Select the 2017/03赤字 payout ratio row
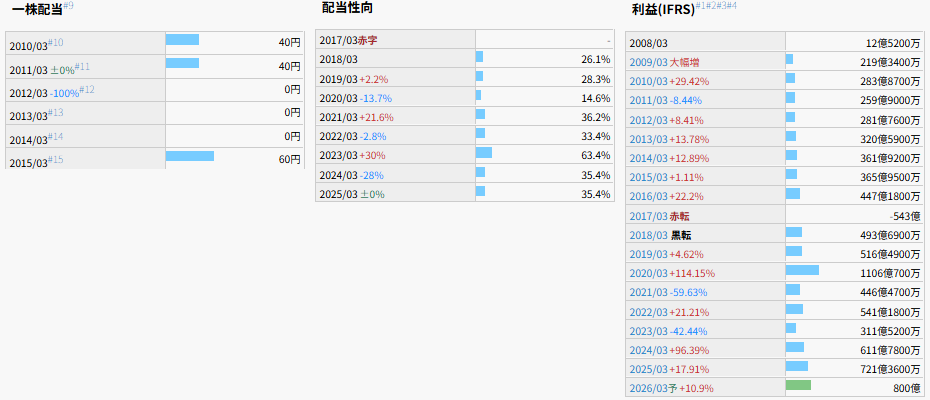The width and height of the screenshot is (930, 400). click(349, 41)
